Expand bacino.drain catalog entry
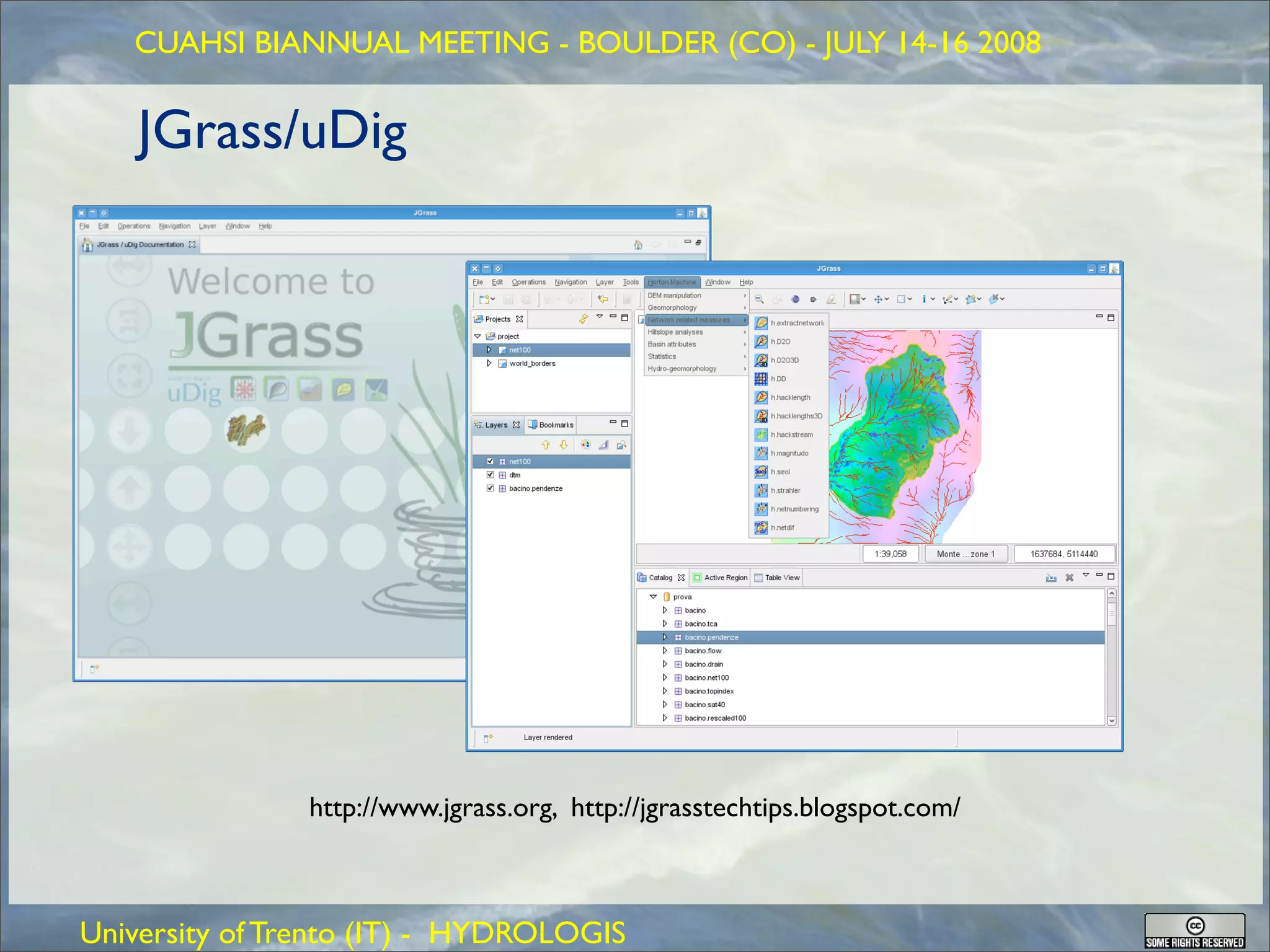1270x952 pixels. 665,664
